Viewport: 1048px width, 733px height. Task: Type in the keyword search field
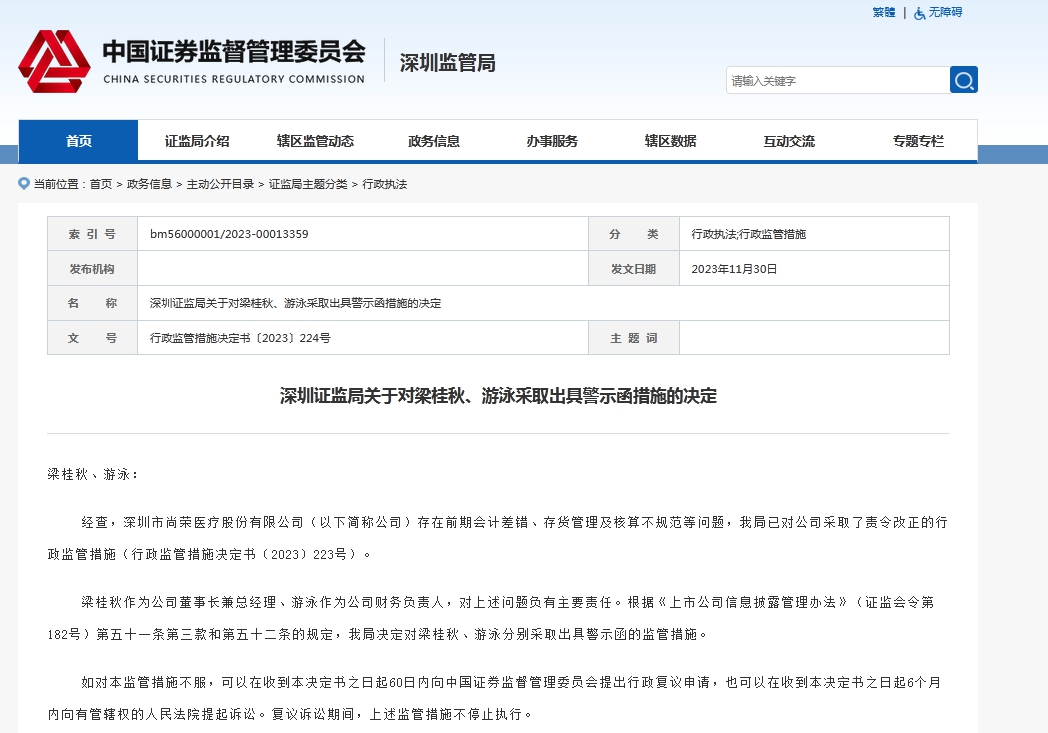[836, 81]
